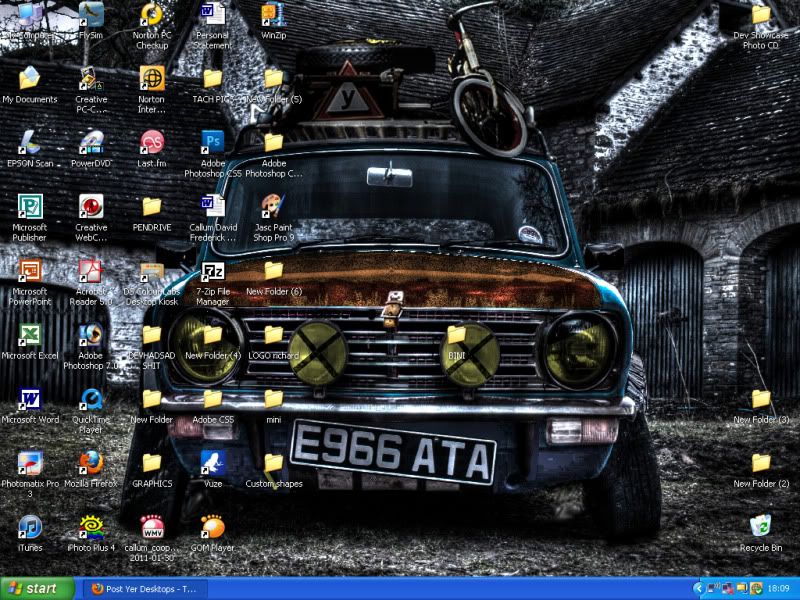Viewport: 800px width, 600px height.
Task: Select the GOM Player icon
Action: (x=212, y=527)
